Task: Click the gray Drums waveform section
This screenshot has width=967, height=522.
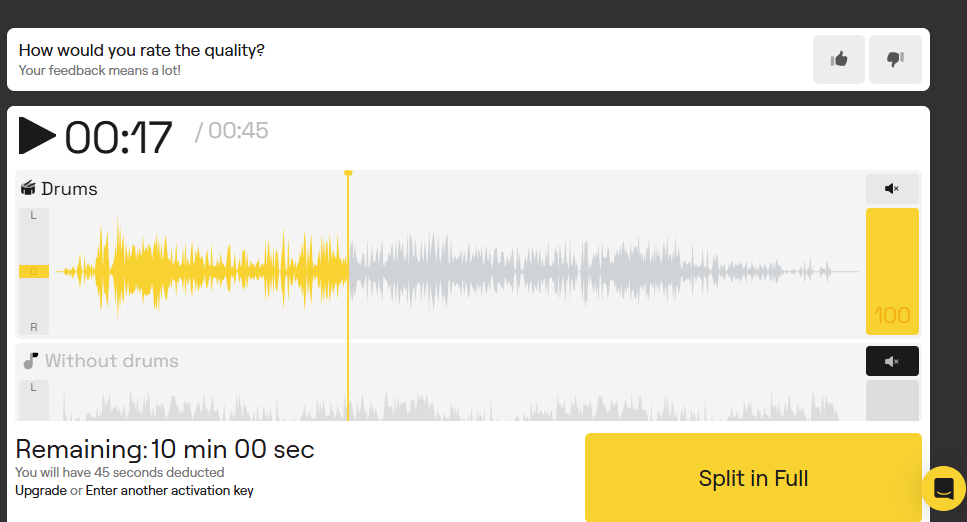Action: click(x=600, y=271)
